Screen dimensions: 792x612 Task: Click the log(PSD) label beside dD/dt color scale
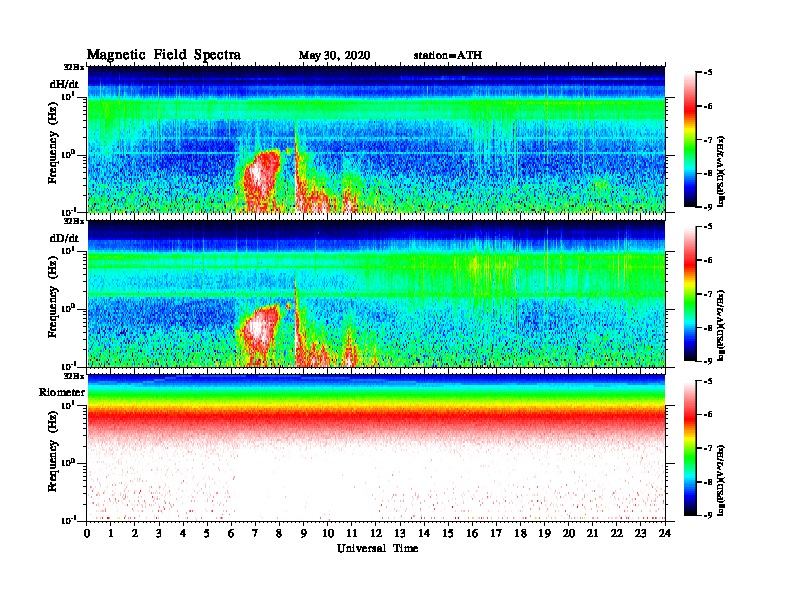[x=722, y=326]
